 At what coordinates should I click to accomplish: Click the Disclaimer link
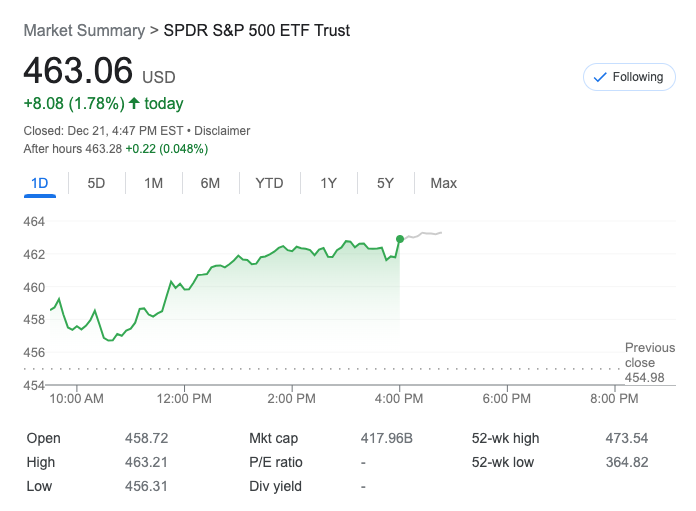pos(222,131)
